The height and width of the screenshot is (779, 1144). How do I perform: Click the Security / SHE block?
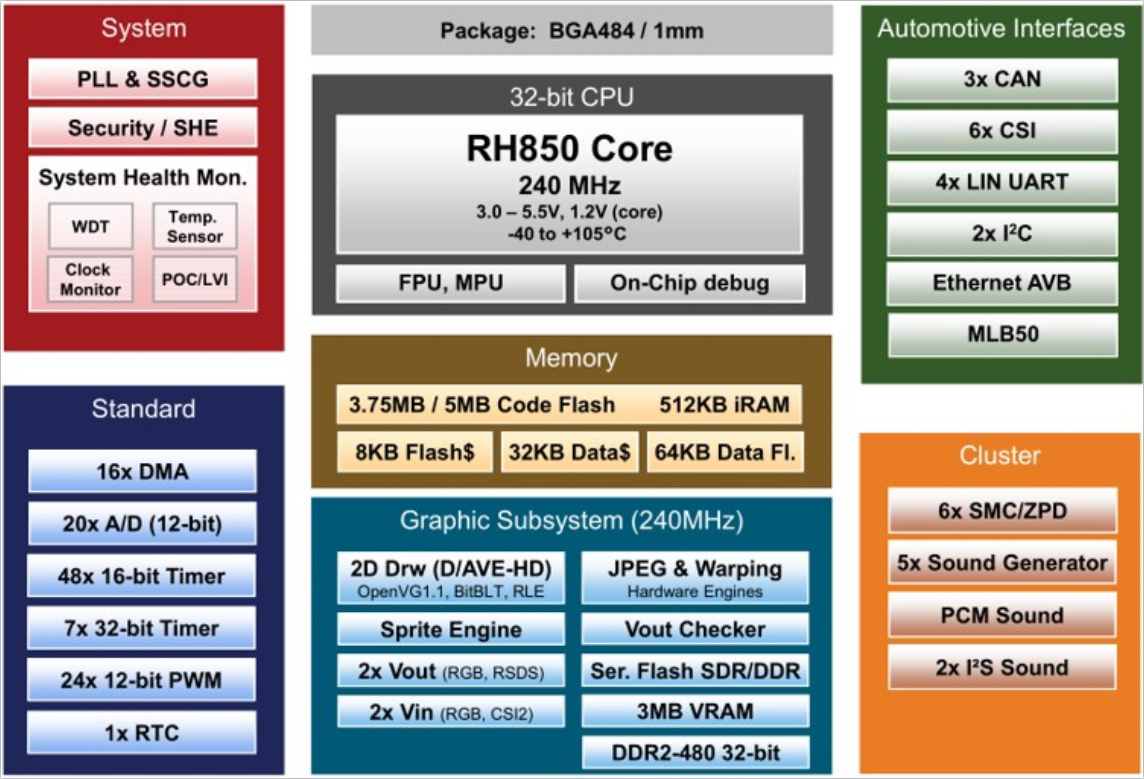[x=141, y=127]
